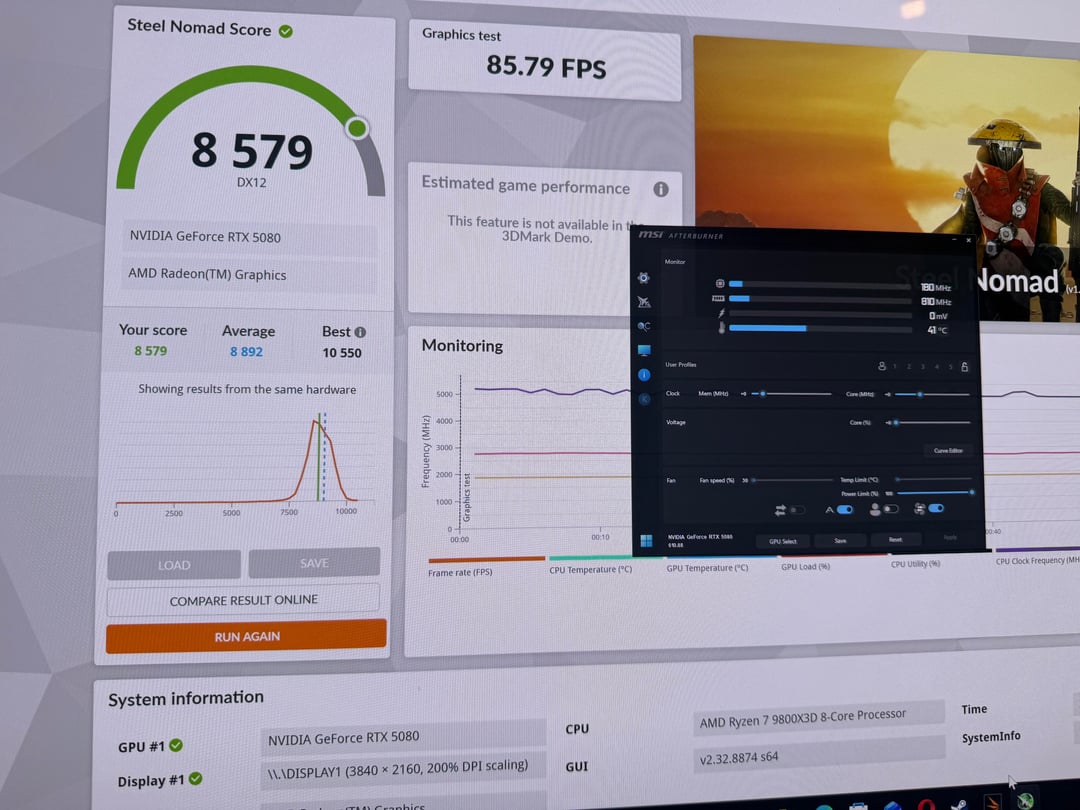Click the SAVE button in 3DMark
Image resolution: width=1080 pixels, height=810 pixels.
click(x=314, y=563)
